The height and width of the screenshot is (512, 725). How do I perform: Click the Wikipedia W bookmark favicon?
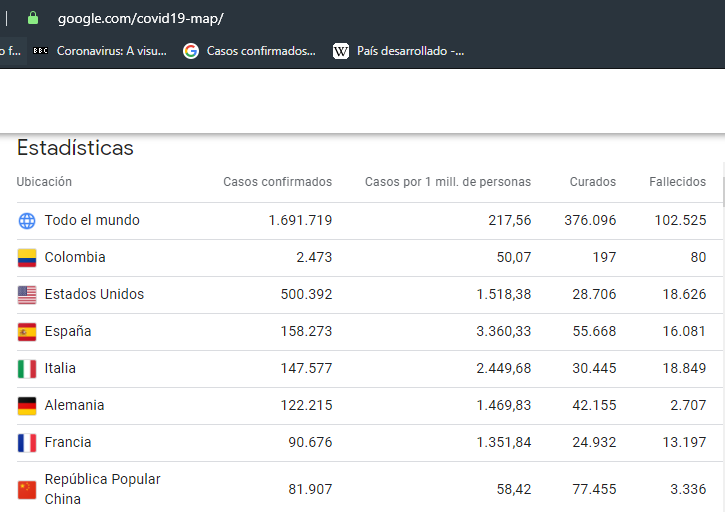point(341,51)
